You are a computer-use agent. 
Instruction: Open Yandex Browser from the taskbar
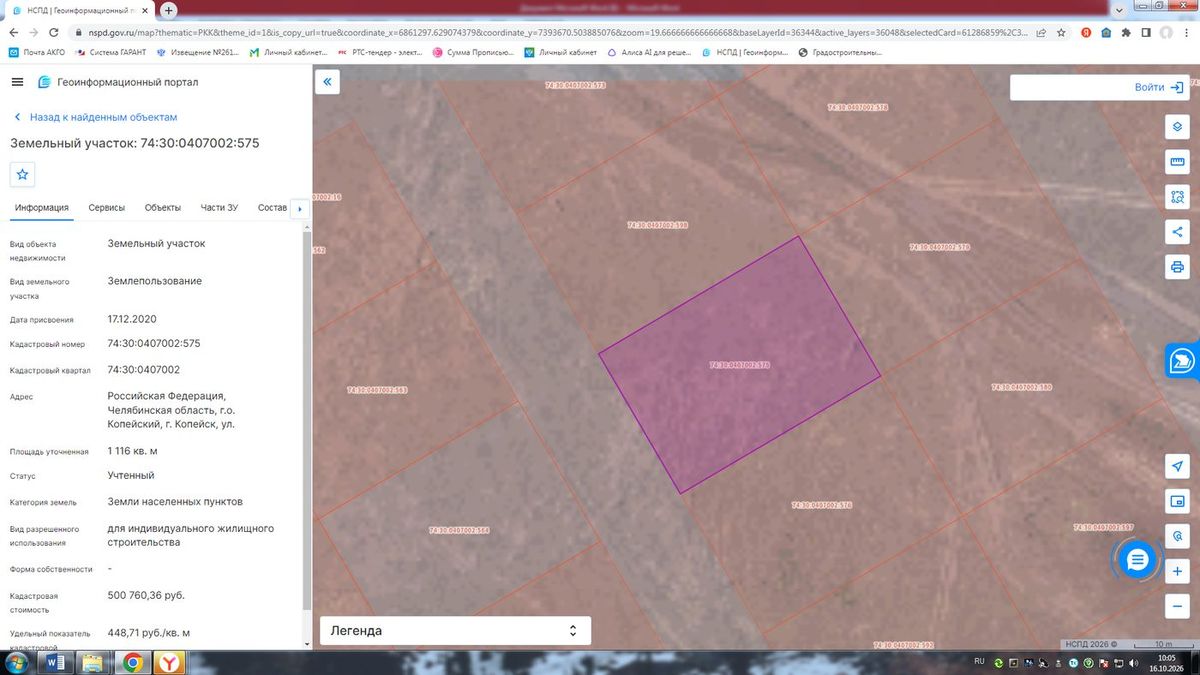point(171,663)
